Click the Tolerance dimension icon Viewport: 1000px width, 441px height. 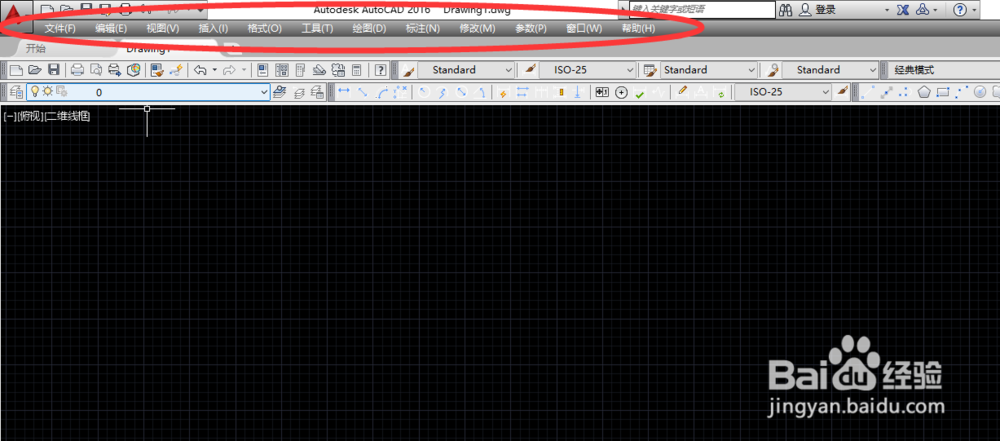(x=603, y=92)
